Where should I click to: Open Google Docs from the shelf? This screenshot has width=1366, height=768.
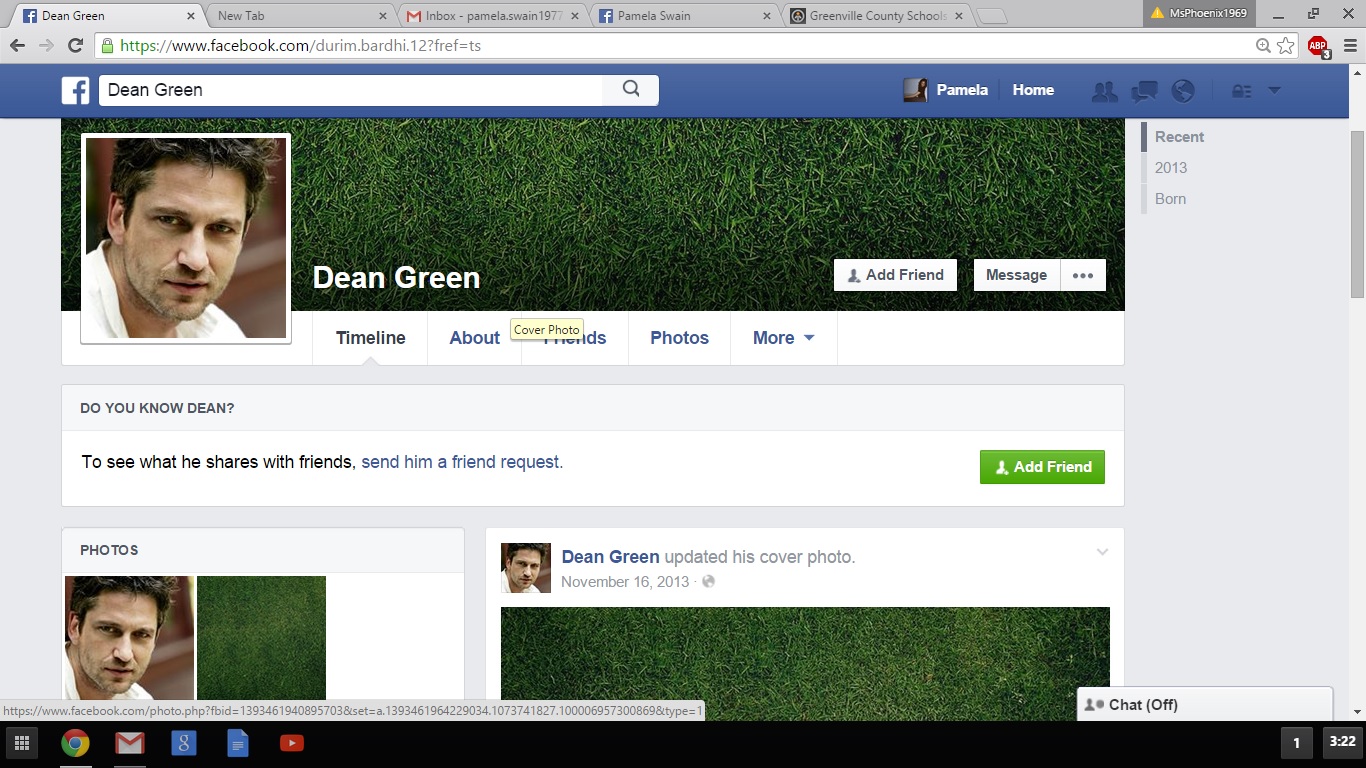[x=237, y=743]
